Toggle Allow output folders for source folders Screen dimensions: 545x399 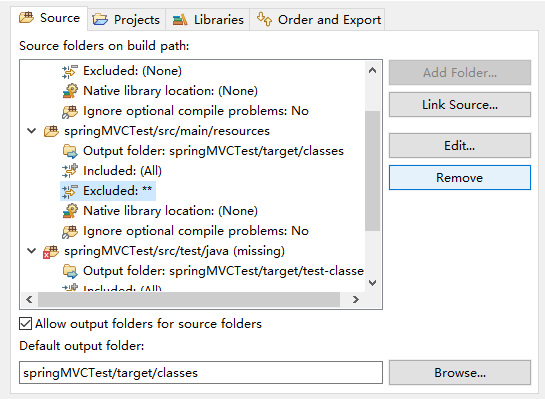click(25, 324)
